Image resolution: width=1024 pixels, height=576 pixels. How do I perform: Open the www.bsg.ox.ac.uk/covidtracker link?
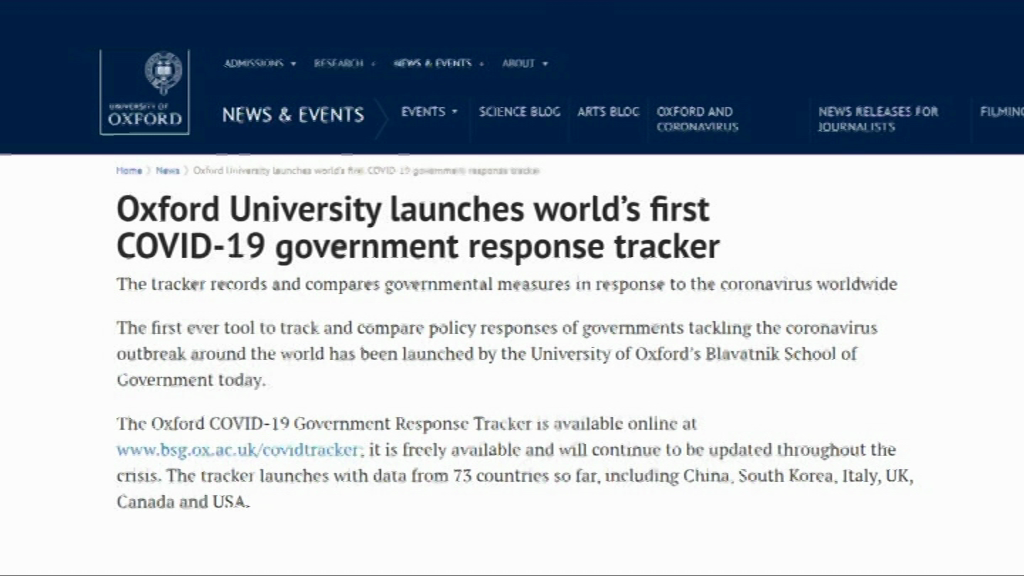point(238,450)
